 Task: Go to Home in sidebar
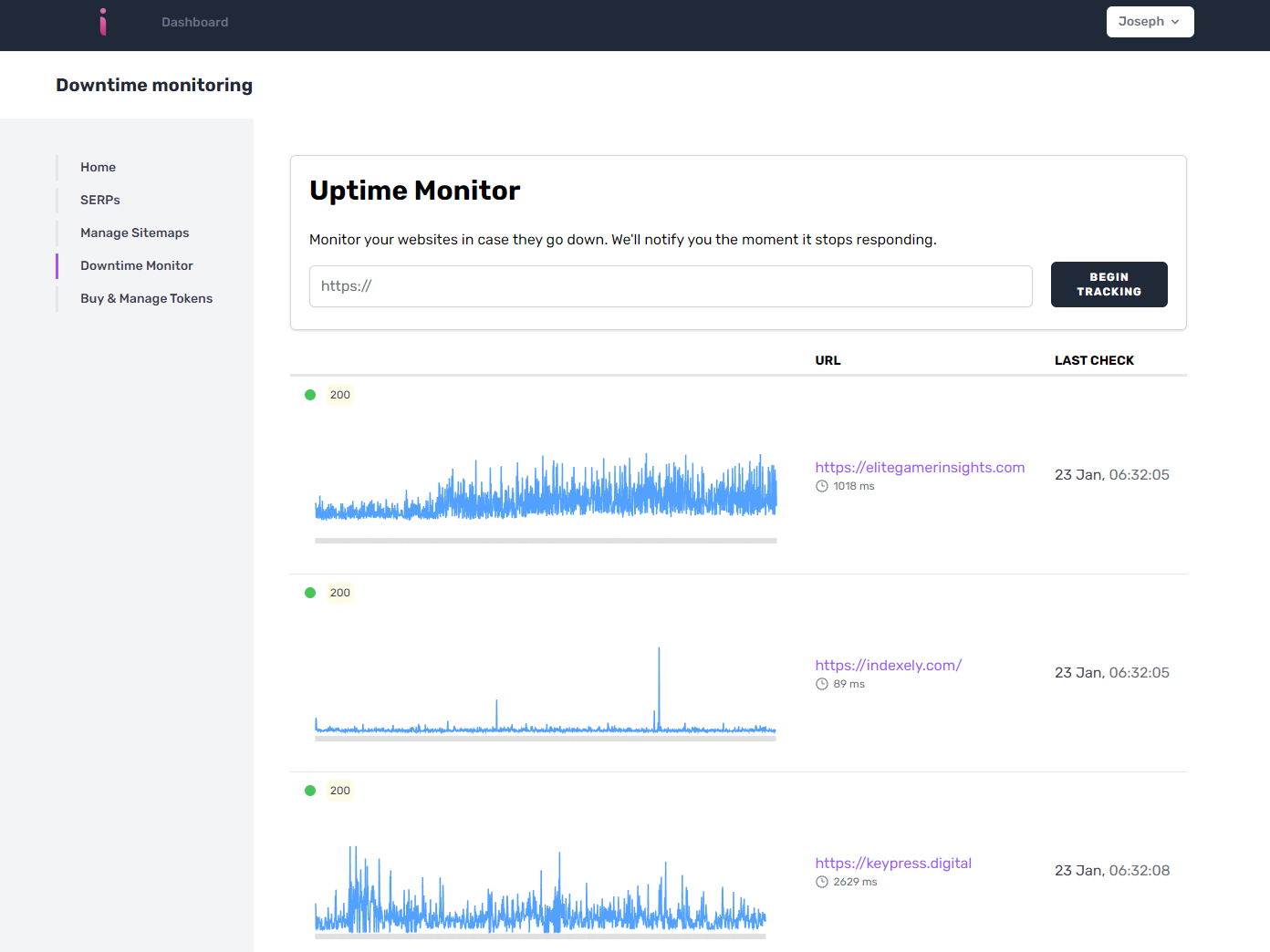[x=98, y=167]
